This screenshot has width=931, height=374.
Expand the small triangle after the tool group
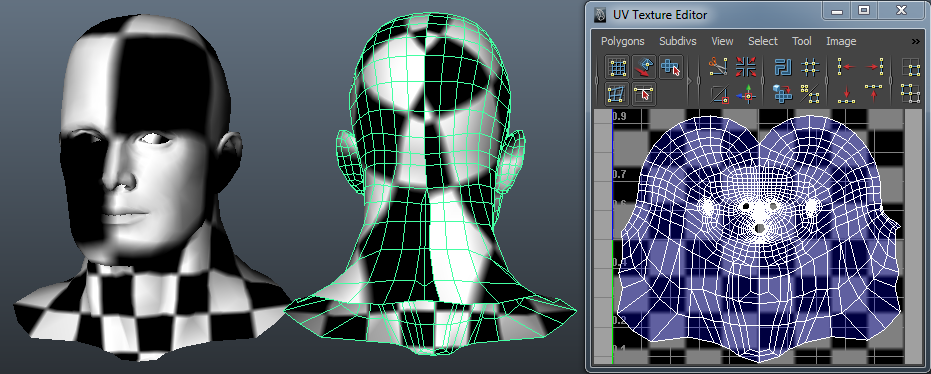(689, 80)
